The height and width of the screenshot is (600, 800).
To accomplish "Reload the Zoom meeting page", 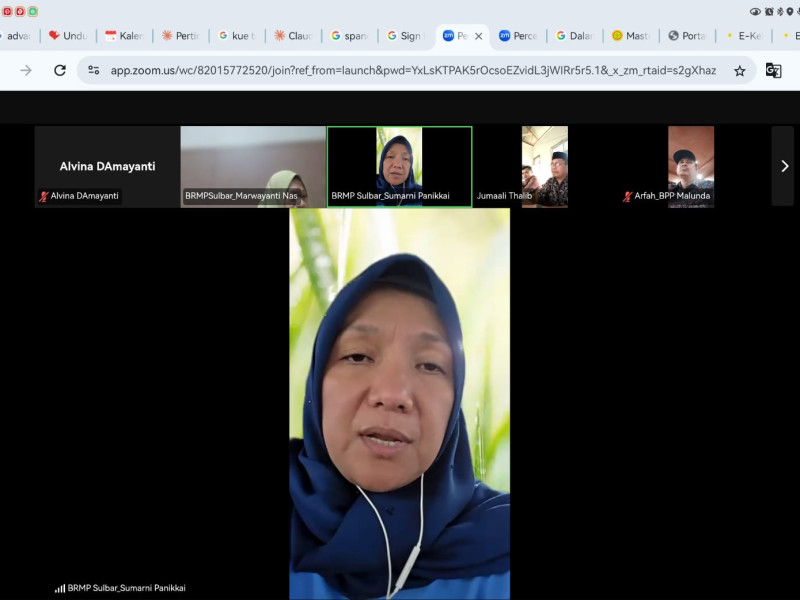I will point(60,70).
